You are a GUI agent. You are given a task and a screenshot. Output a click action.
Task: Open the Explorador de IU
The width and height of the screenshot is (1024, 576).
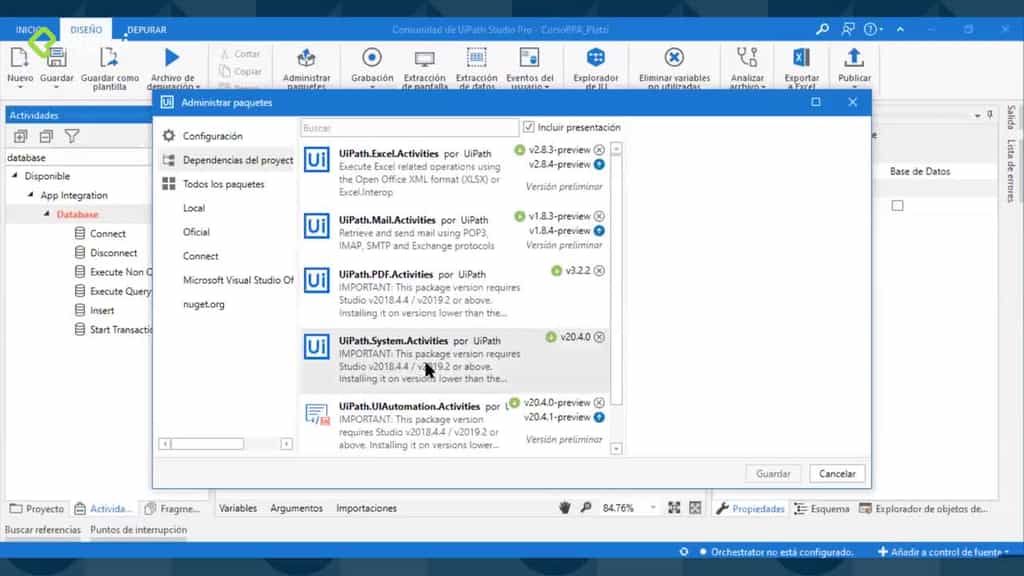pos(596,57)
